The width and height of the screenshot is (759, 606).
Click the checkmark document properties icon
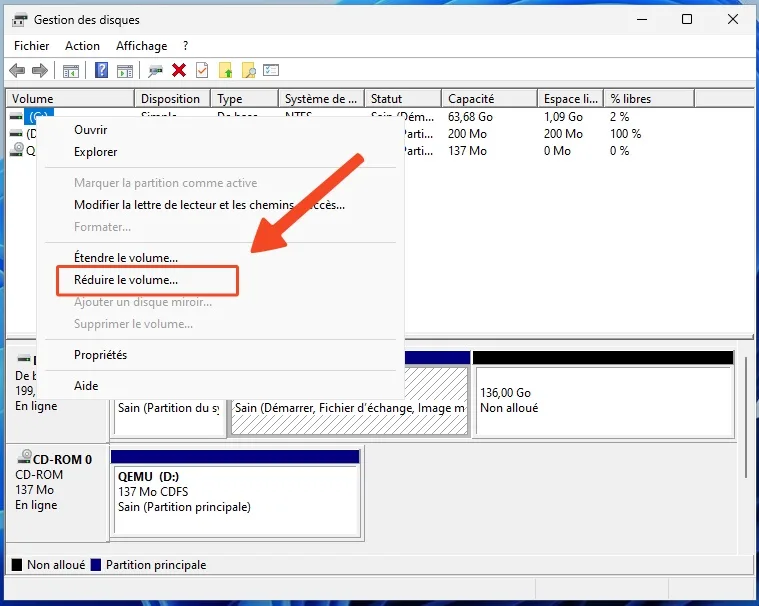coord(202,71)
